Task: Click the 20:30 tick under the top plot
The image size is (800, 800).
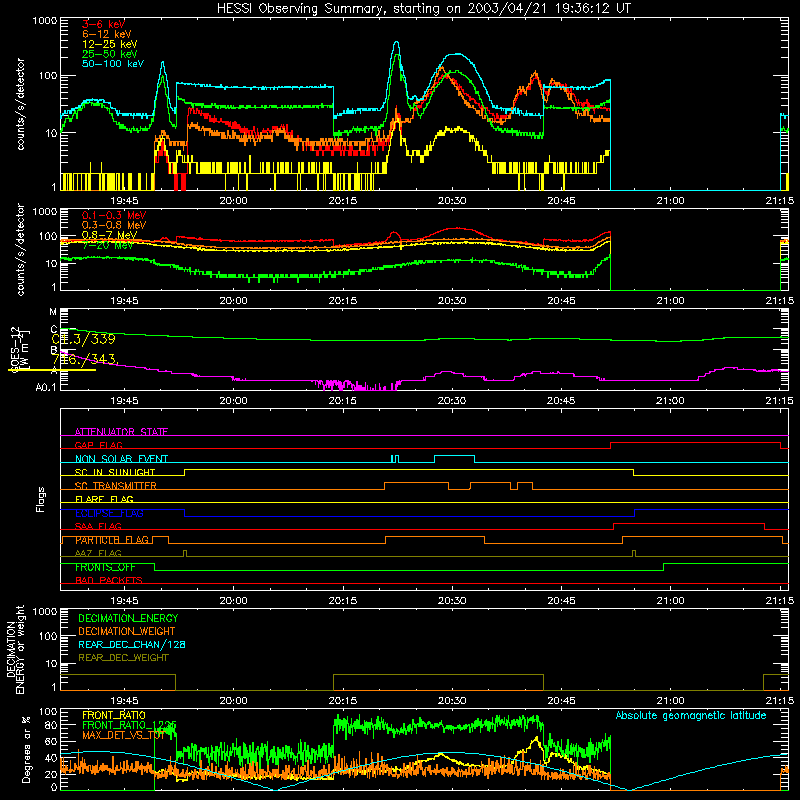Action: pyautogui.click(x=452, y=201)
